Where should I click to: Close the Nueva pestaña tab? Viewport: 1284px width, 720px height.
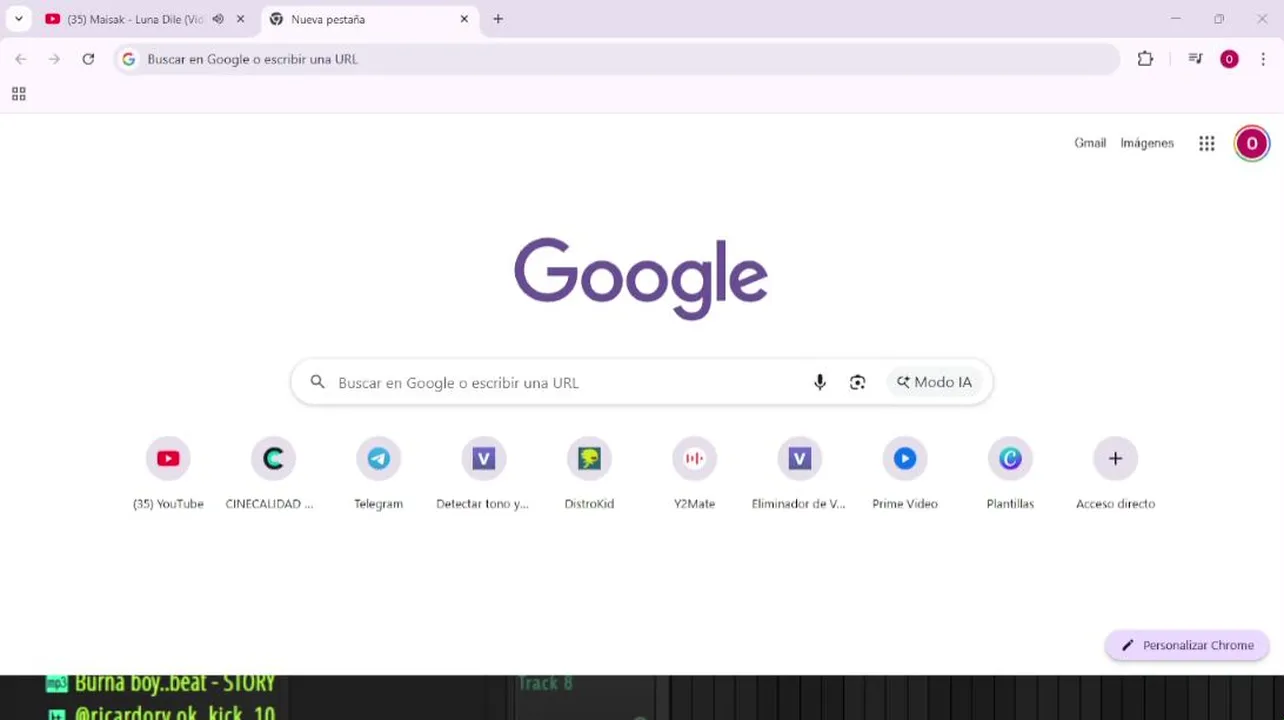(x=464, y=19)
